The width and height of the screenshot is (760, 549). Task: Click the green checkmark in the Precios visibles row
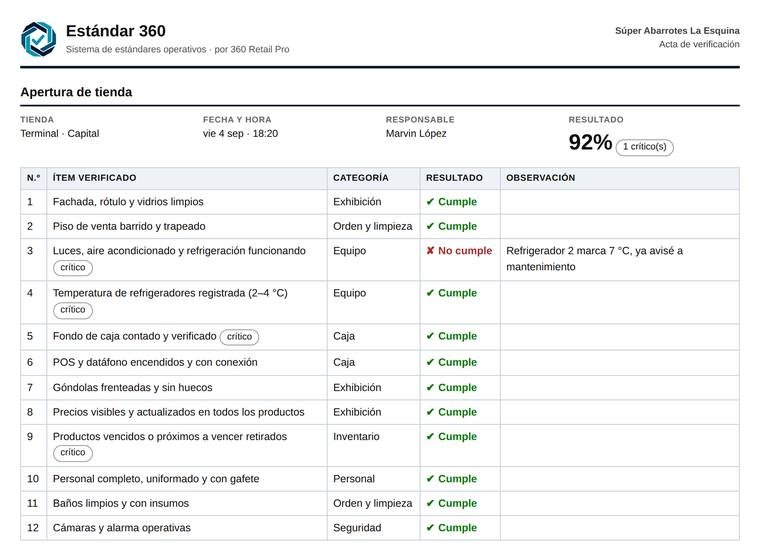click(x=430, y=412)
